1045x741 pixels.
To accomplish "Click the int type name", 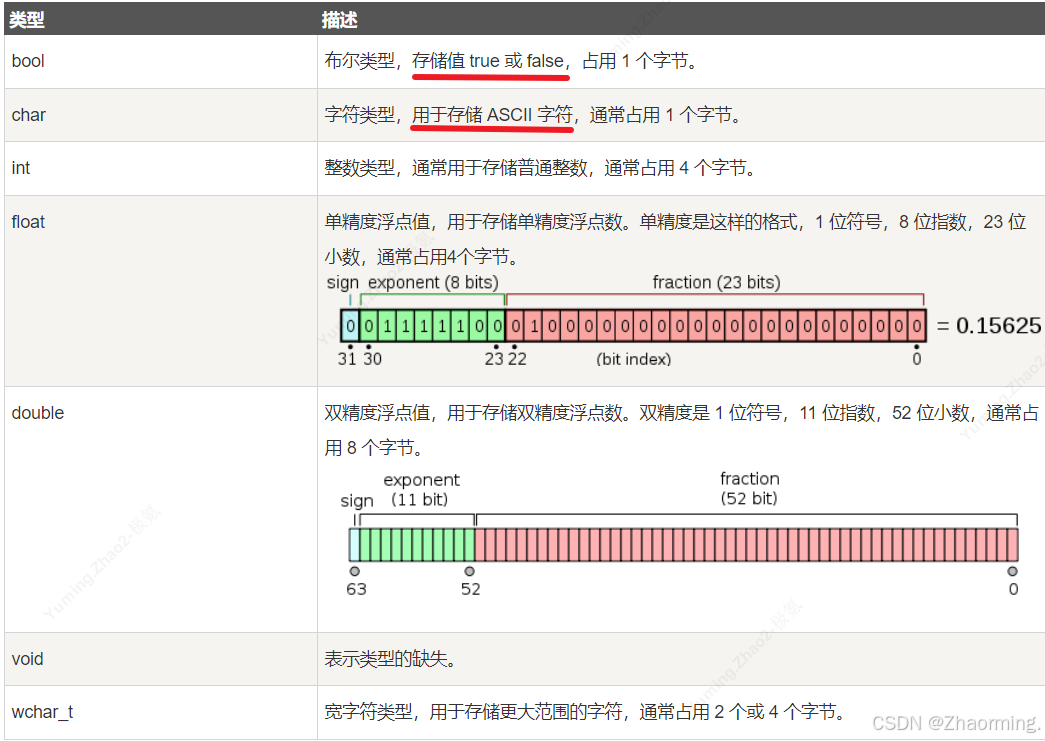I will coord(21,168).
